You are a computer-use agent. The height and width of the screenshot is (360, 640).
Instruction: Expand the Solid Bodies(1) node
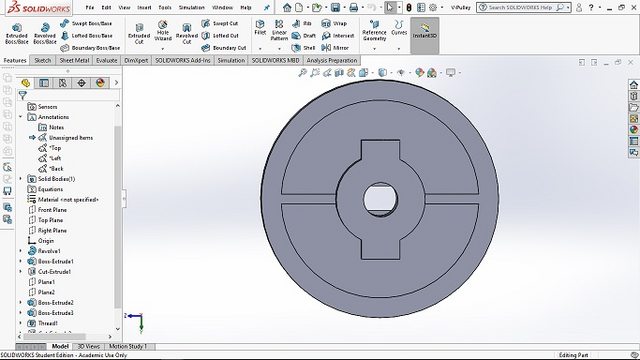point(21,179)
